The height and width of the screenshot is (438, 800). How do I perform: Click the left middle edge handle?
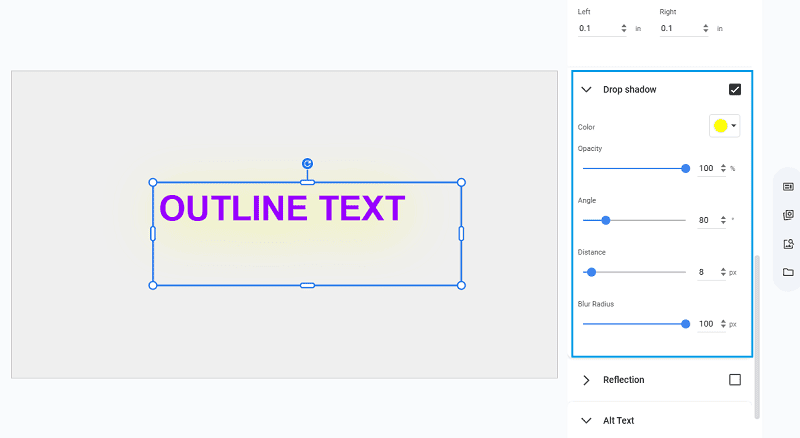[153, 234]
